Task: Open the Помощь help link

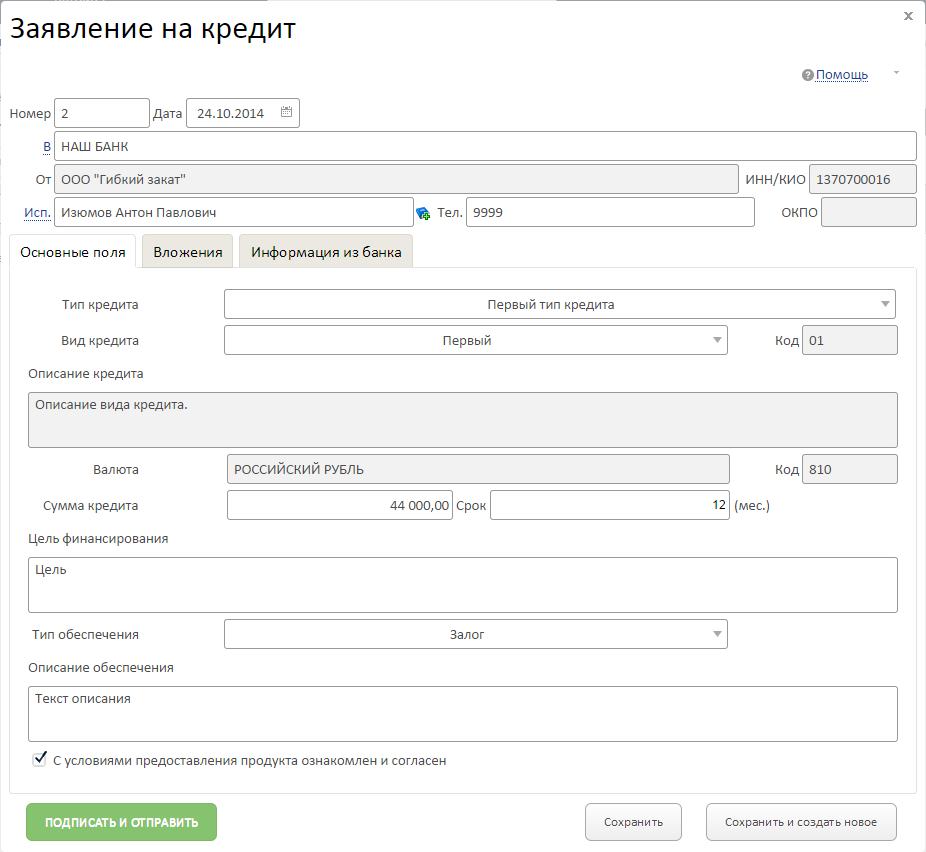Action: click(x=842, y=74)
